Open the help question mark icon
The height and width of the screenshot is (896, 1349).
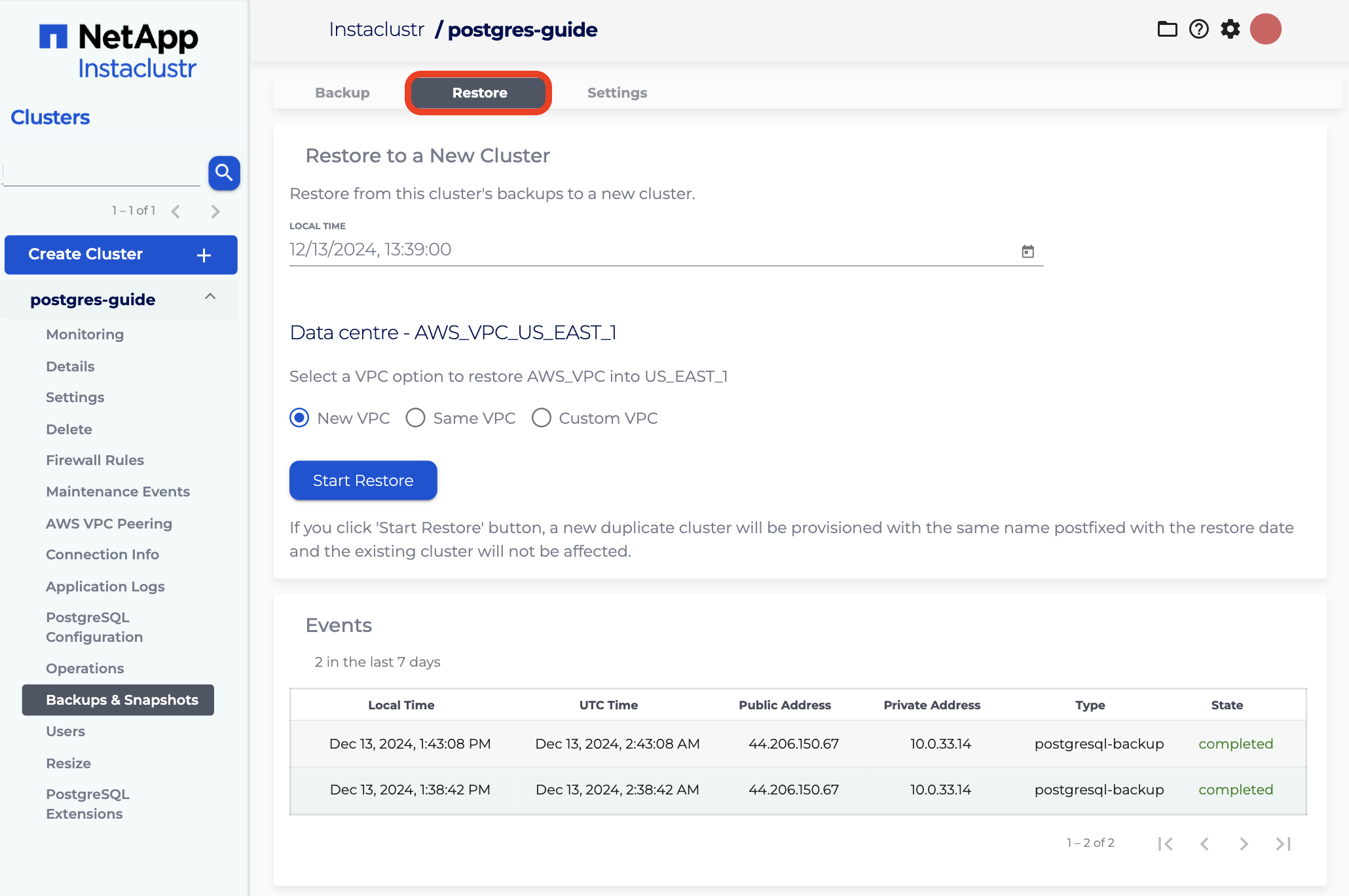coord(1198,29)
